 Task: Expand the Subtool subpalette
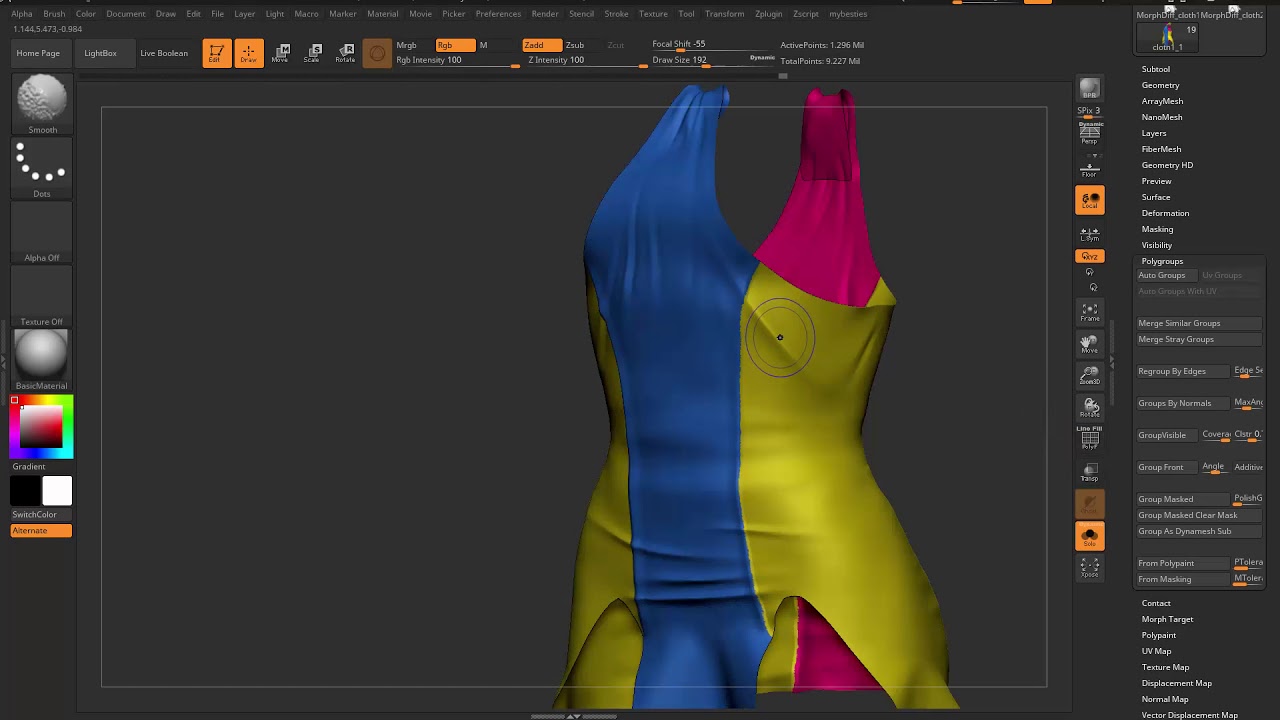pyautogui.click(x=1156, y=69)
